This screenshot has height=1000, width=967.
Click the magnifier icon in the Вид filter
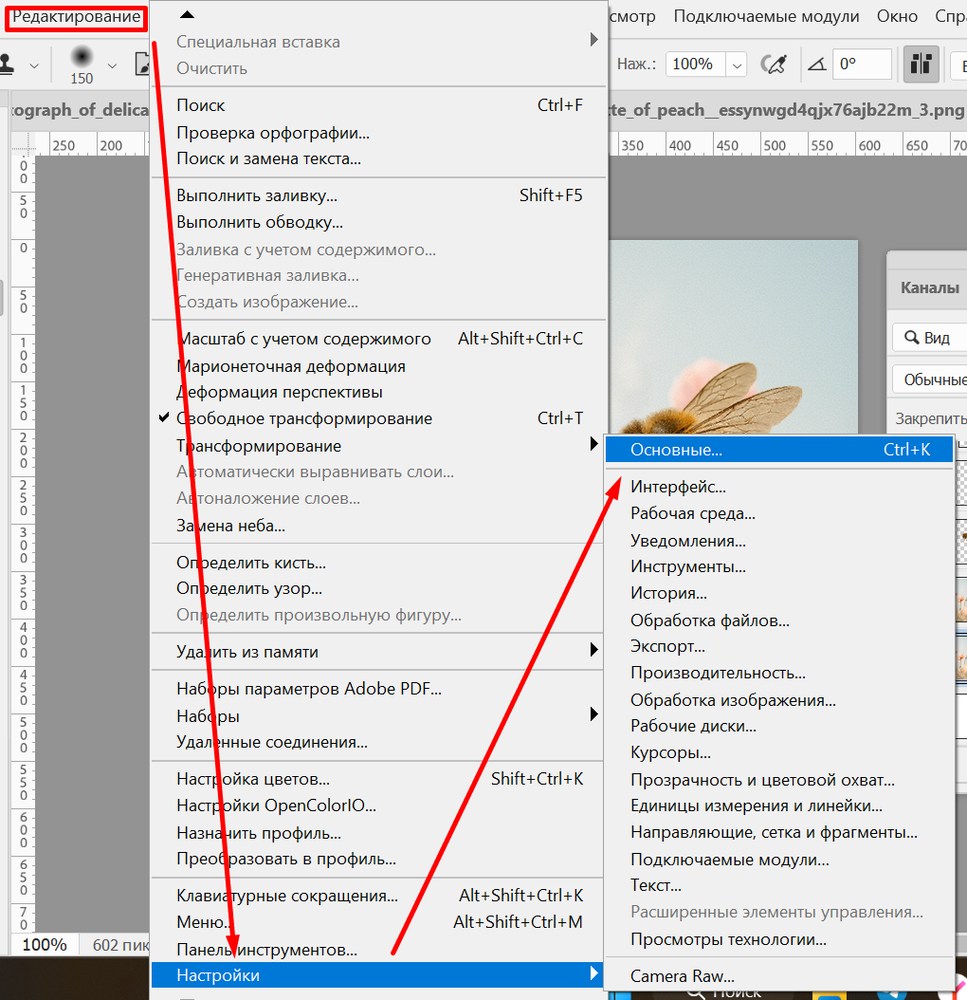pos(912,338)
